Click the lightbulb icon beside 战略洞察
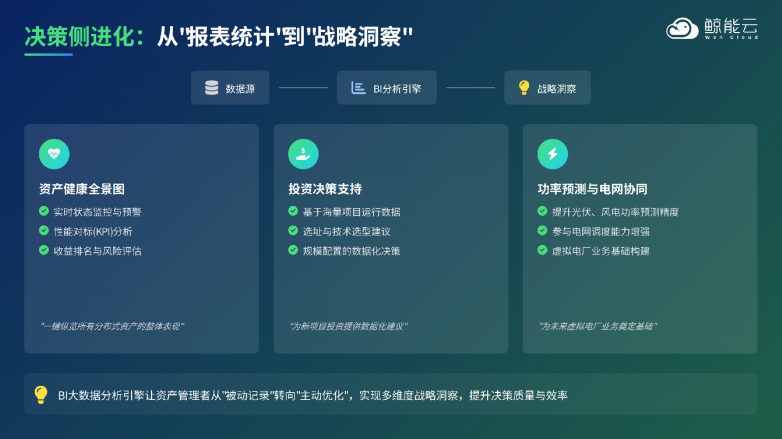 (x=523, y=88)
